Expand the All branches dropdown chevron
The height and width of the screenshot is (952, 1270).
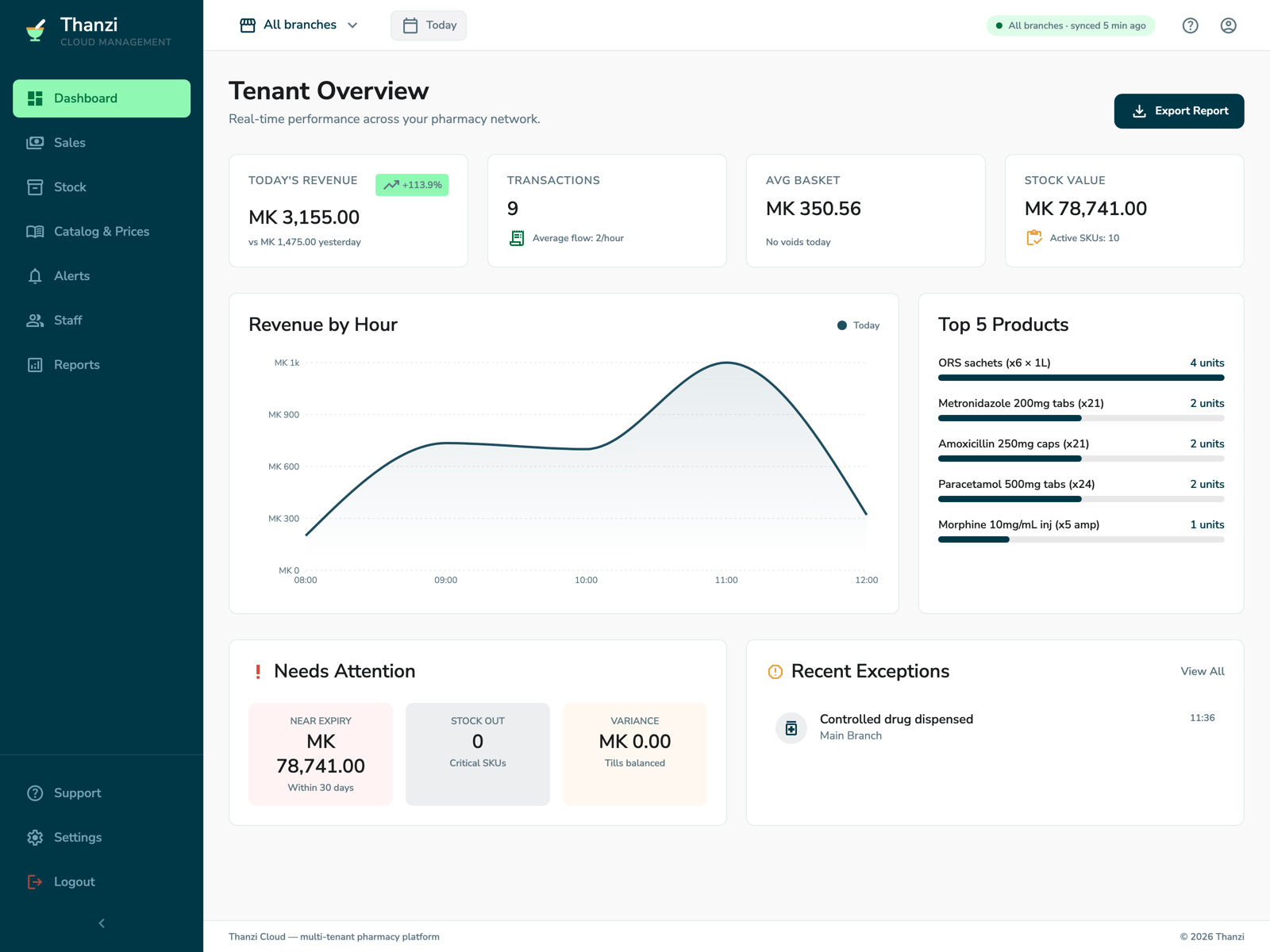click(352, 25)
